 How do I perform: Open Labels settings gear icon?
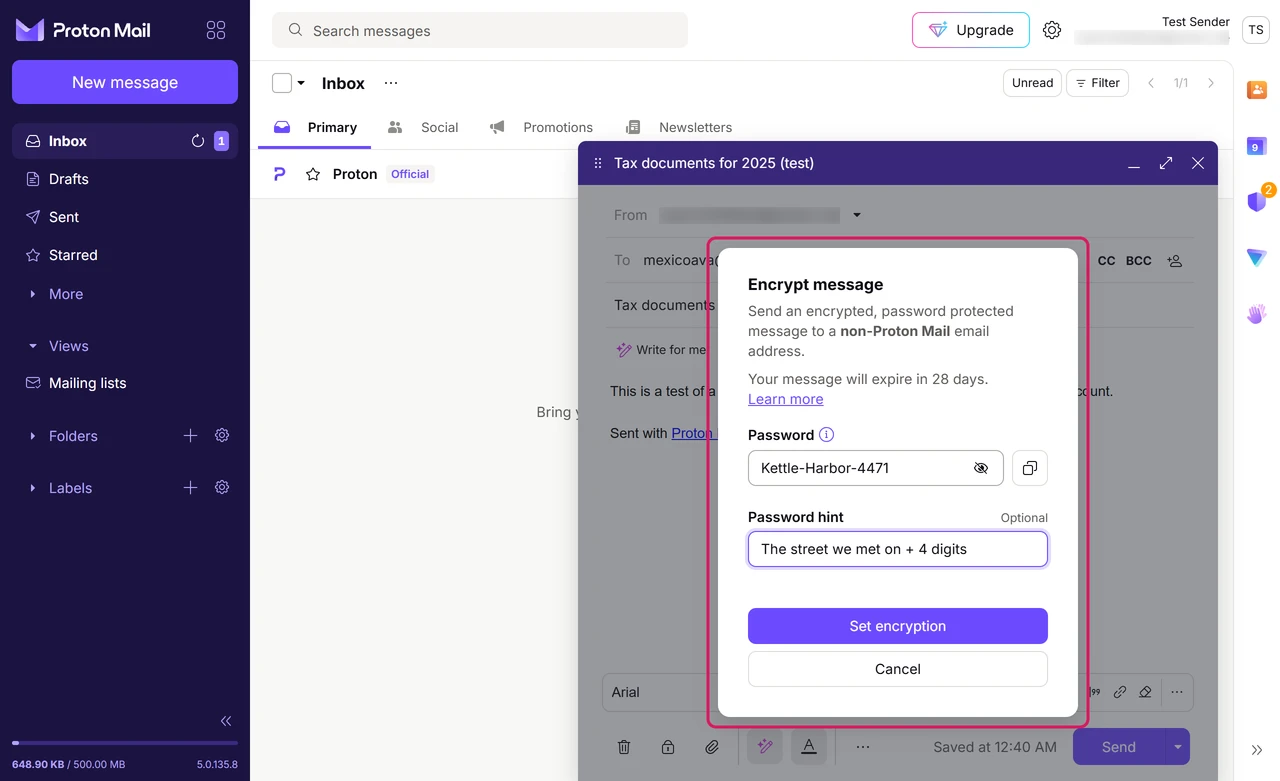(222, 488)
